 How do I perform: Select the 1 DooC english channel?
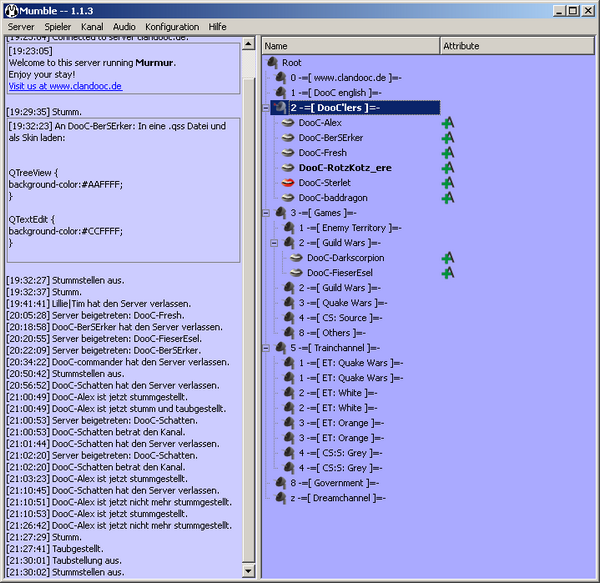point(336,93)
